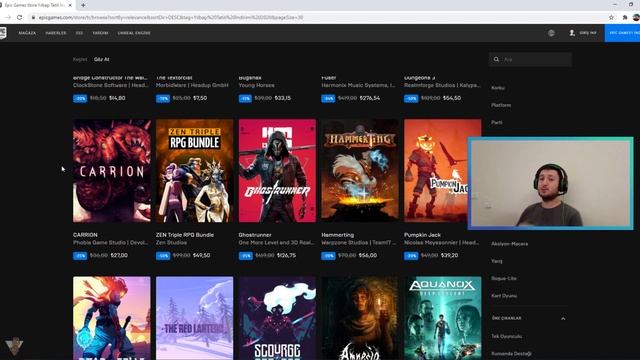The height and width of the screenshot is (360, 640).
Task: Click the Ghostrunner title text
Action: coord(255,235)
